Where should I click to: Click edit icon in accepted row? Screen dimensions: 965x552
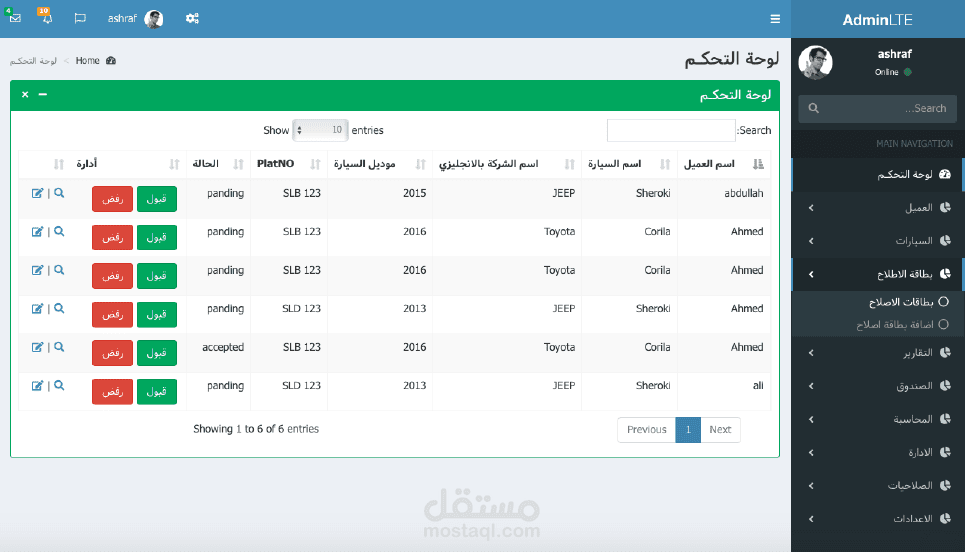point(38,347)
